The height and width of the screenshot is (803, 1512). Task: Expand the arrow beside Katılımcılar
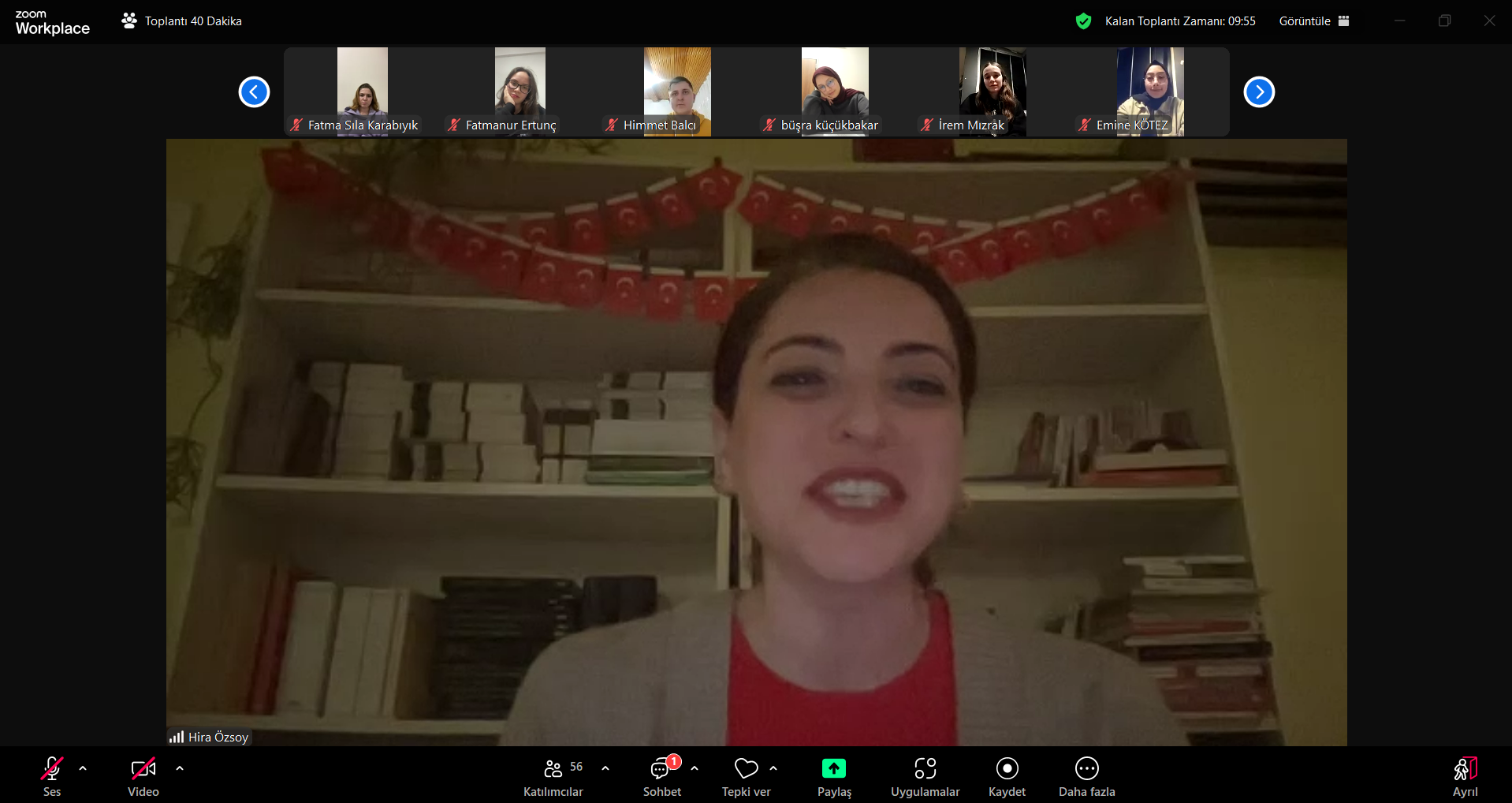point(605,768)
